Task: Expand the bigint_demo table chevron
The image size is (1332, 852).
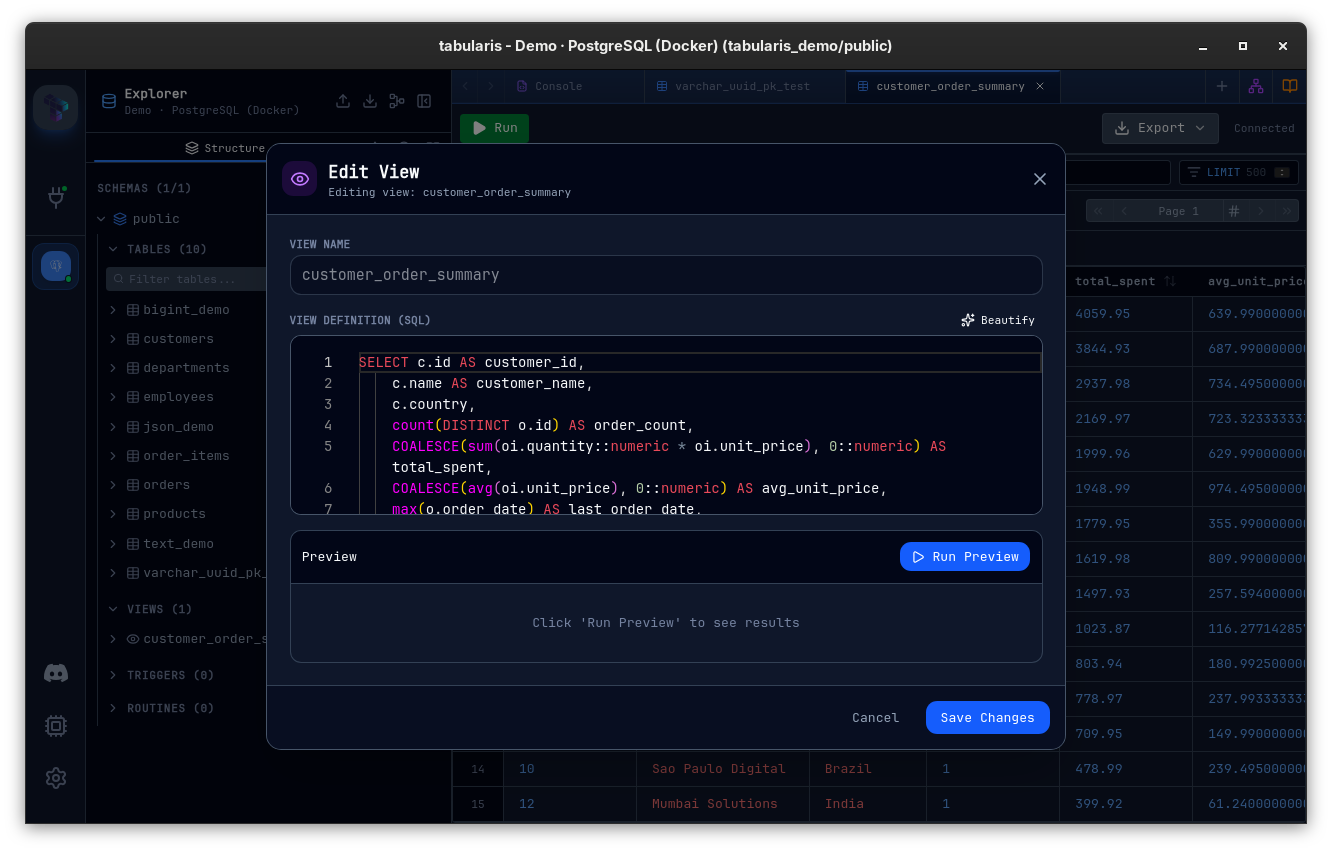Action: click(113, 310)
